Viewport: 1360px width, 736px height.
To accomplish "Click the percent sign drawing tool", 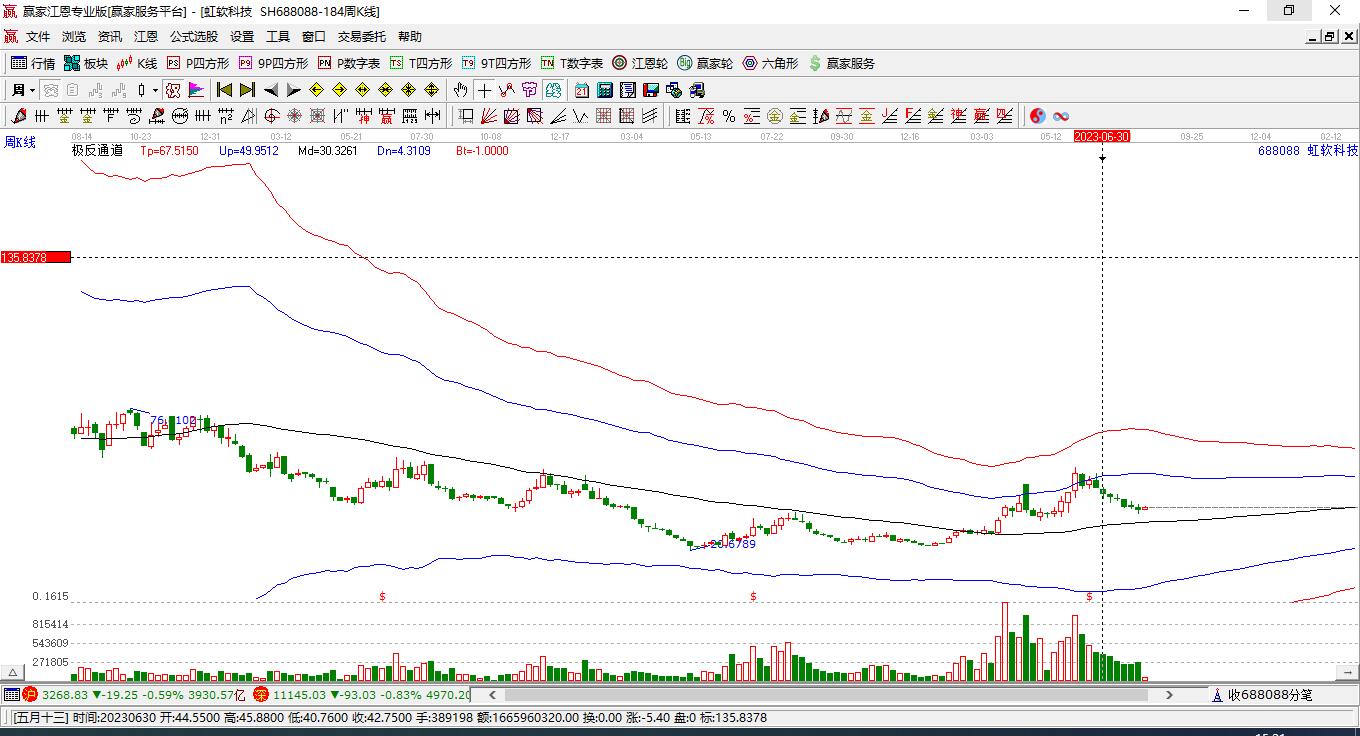I will (x=729, y=116).
